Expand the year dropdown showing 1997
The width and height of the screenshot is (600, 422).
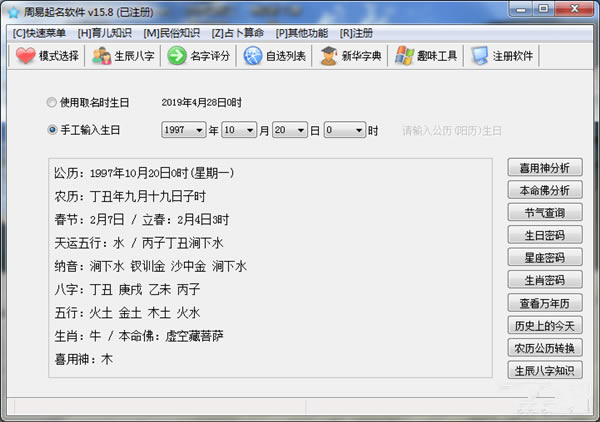tap(199, 130)
